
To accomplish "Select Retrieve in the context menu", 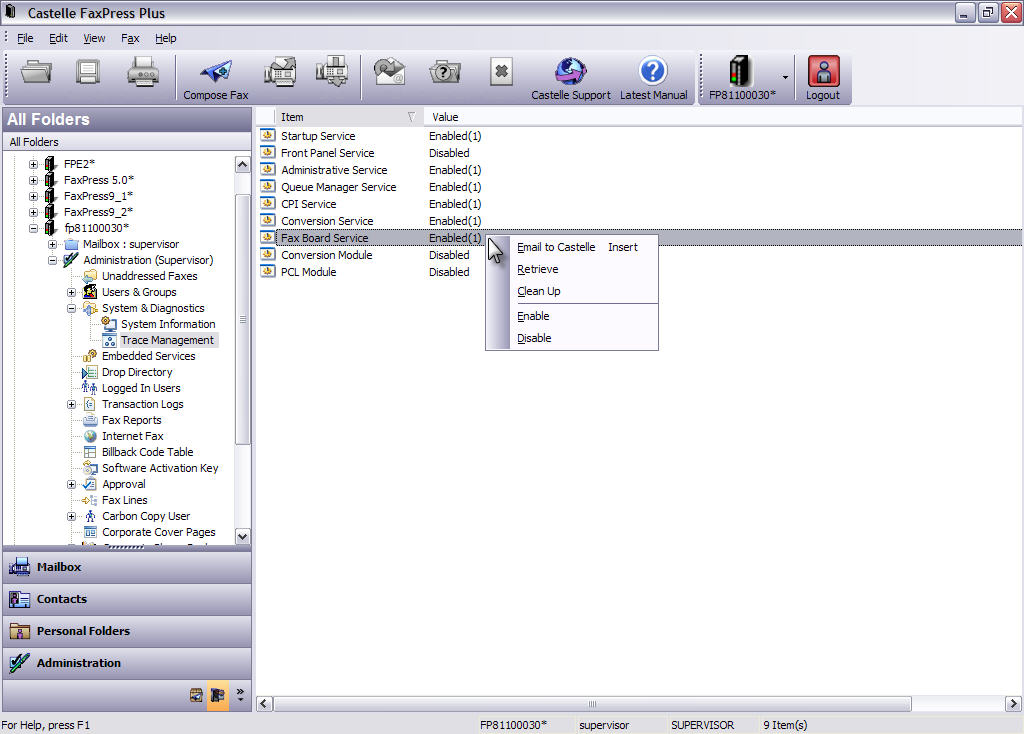I will point(537,269).
